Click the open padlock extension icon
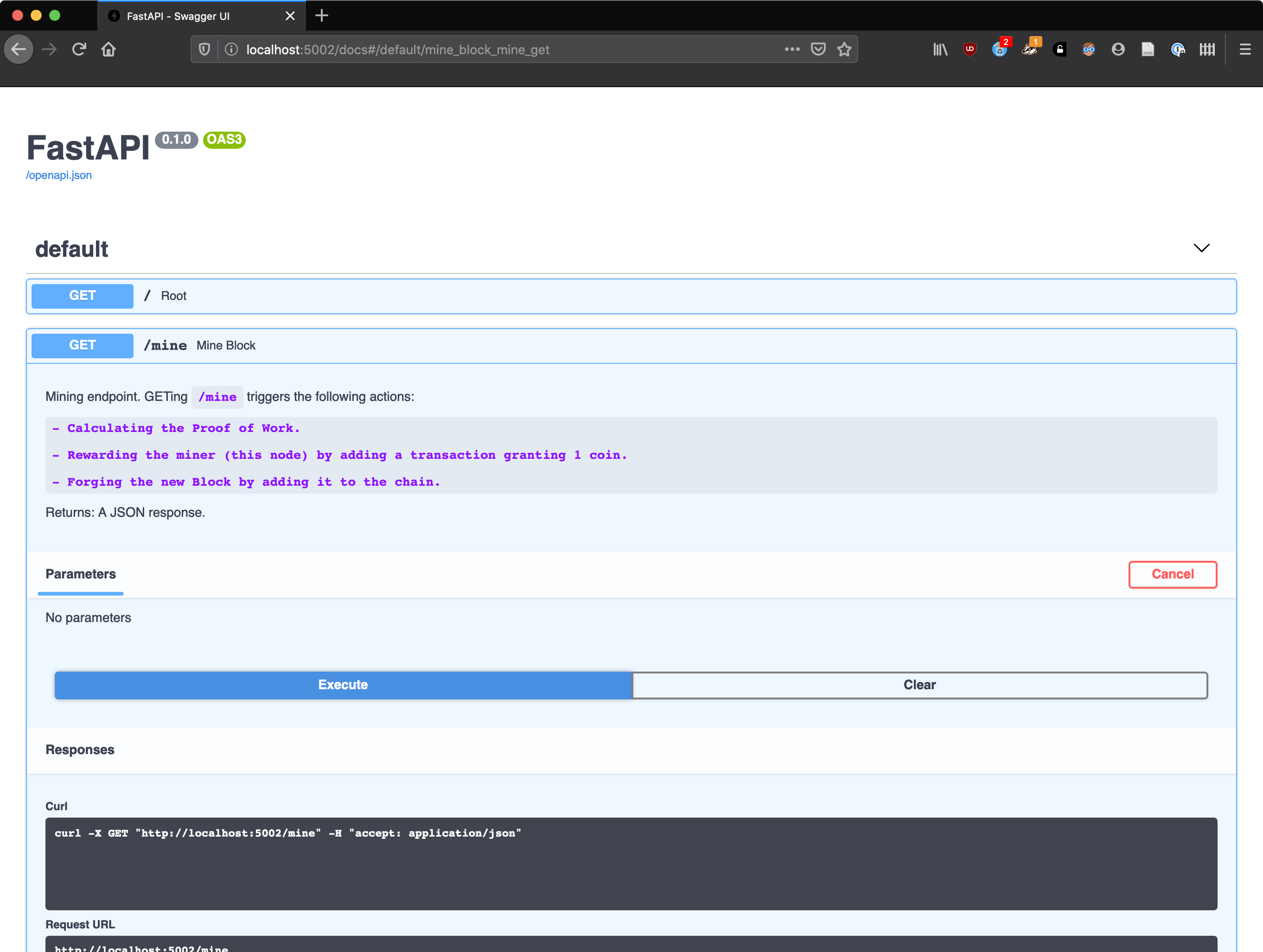 coord(1060,50)
